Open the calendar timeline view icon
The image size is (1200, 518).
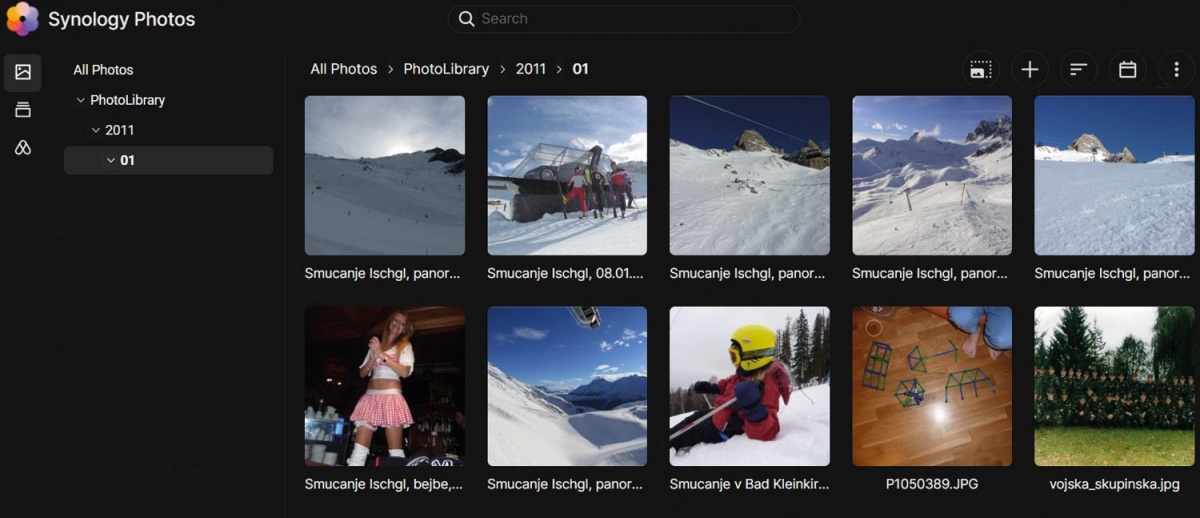pyautogui.click(x=1127, y=70)
